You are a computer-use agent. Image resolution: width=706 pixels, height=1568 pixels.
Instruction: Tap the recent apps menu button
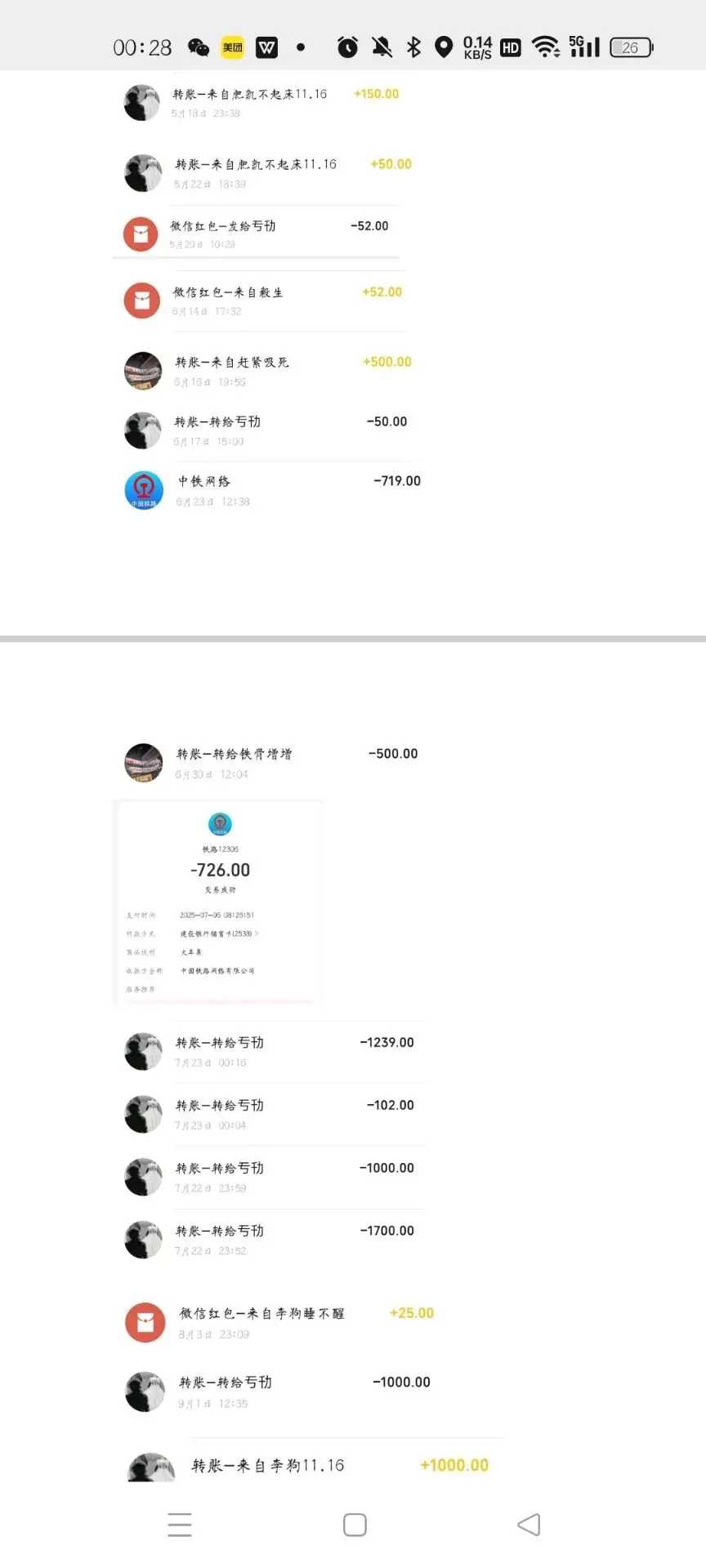point(180,1524)
